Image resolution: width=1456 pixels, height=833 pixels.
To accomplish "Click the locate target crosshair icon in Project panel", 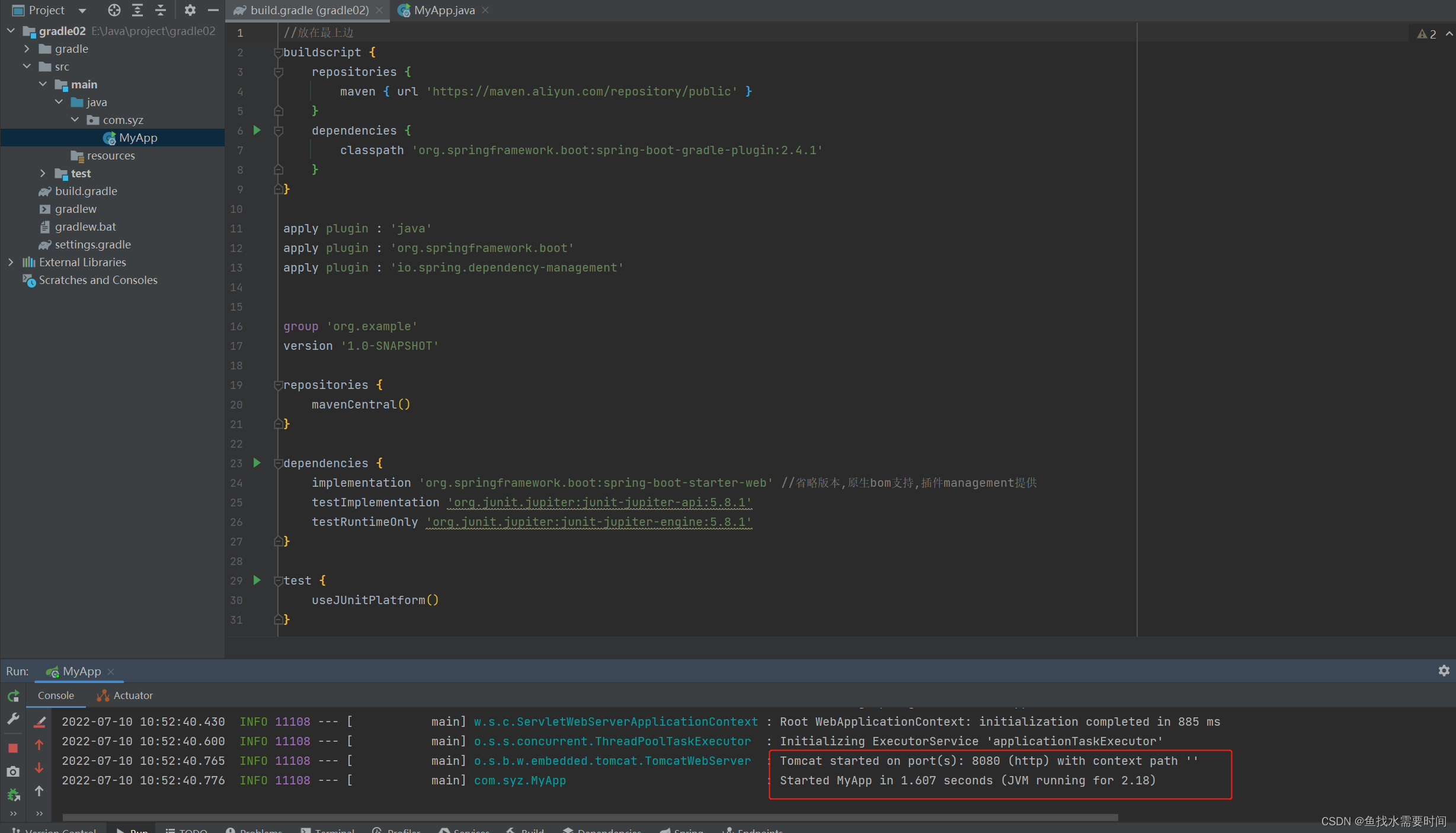I will (114, 10).
